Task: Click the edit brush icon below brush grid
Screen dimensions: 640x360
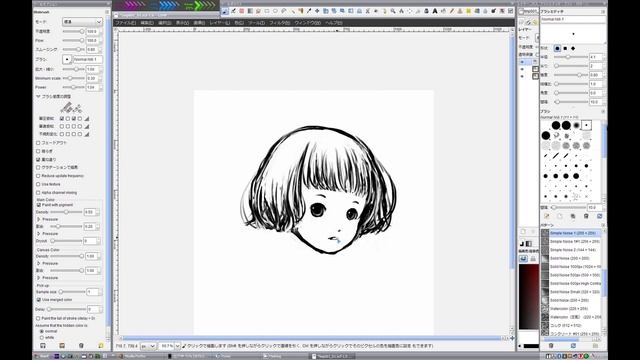Action: pyautogui.click(x=547, y=216)
